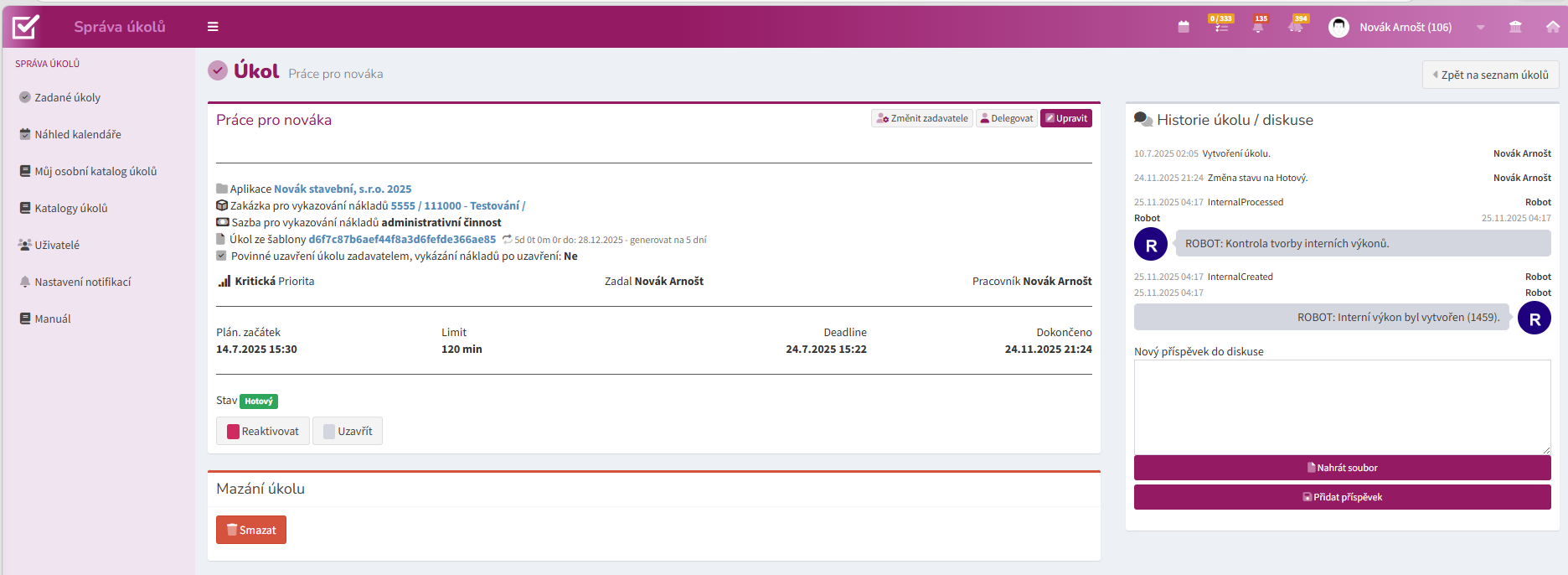Click the Uzavřít button
The height and width of the screenshot is (575, 1568).
tap(348, 431)
